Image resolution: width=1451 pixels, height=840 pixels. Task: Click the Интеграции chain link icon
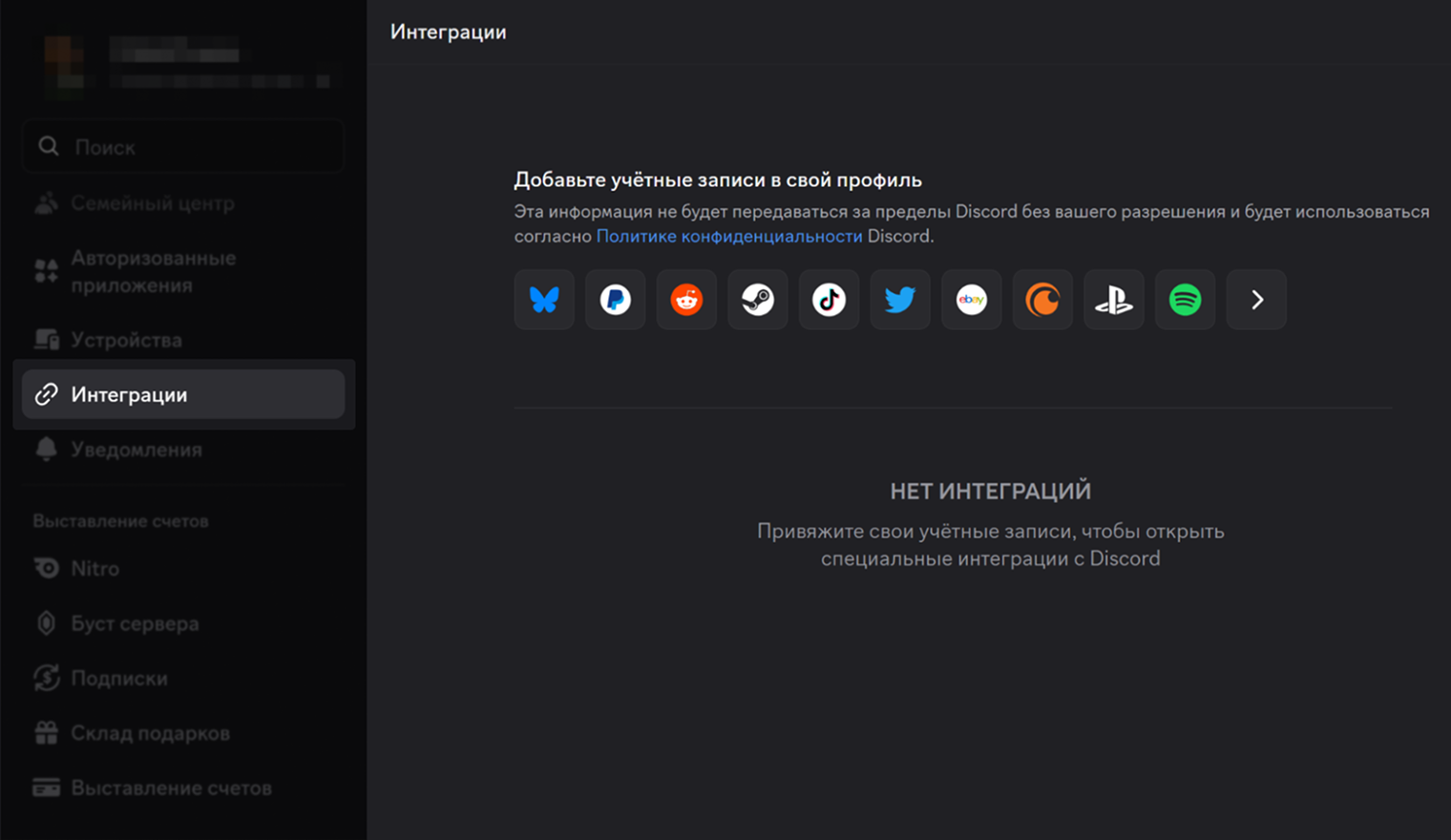pyautogui.click(x=46, y=394)
